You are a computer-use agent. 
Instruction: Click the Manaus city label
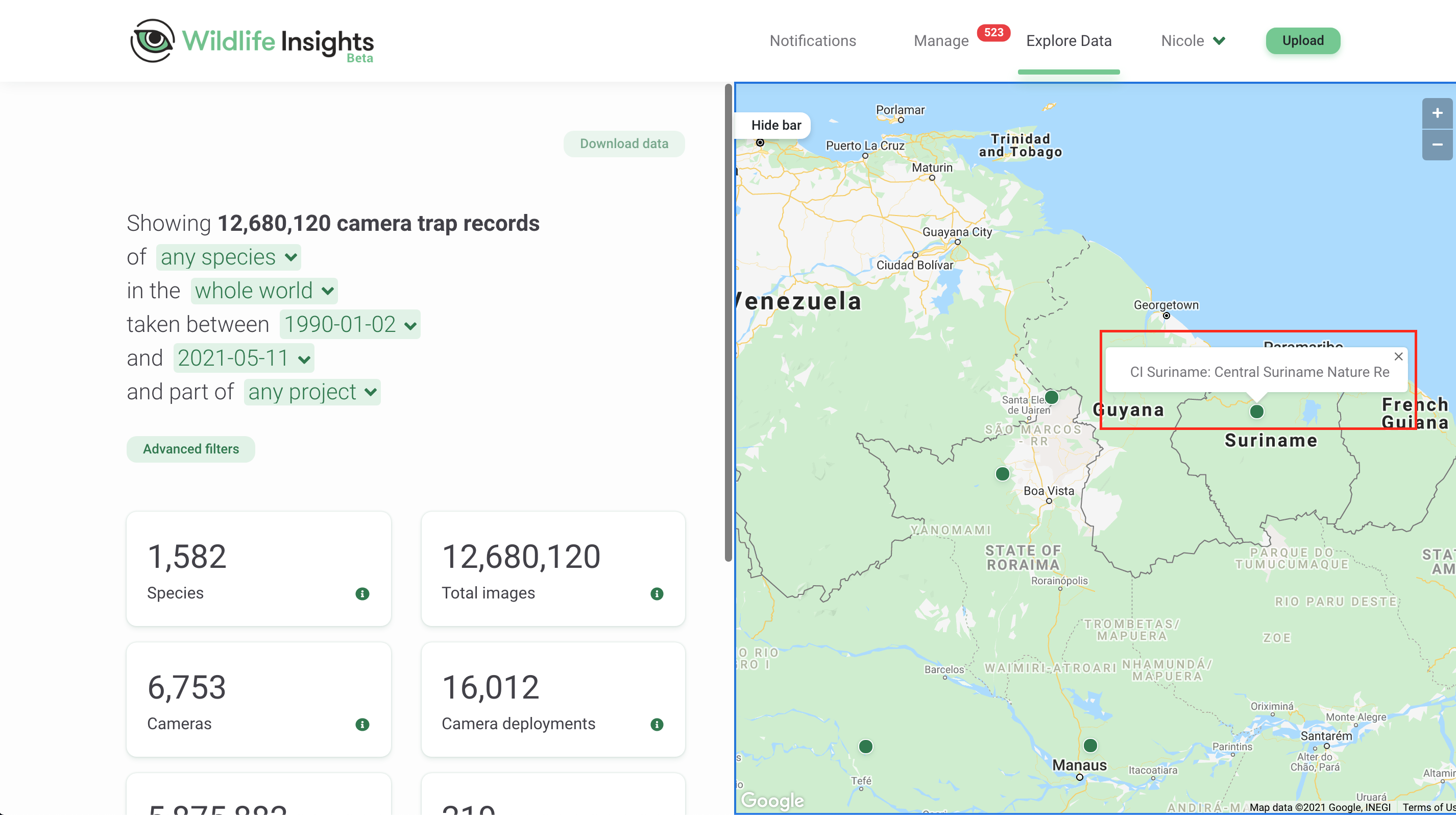(1079, 765)
